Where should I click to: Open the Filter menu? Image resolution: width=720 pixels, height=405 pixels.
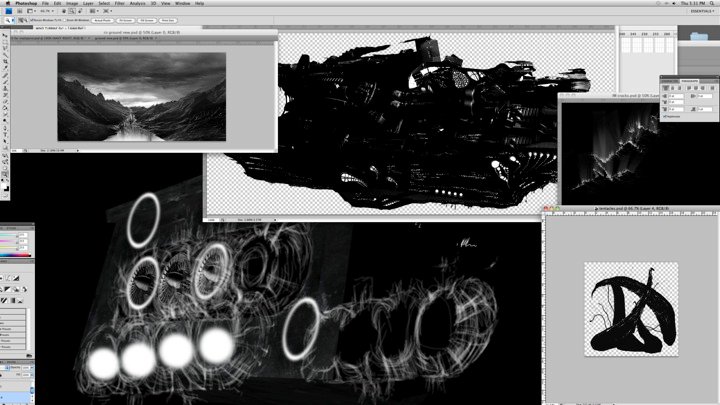[x=120, y=3]
